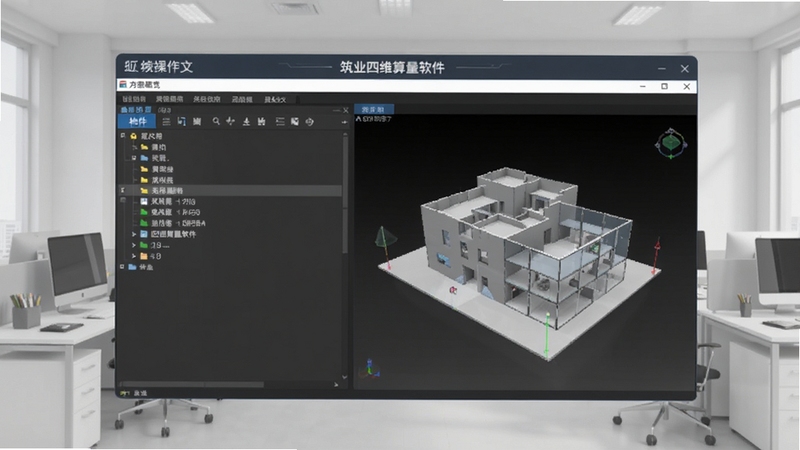
Task: Select the red arrow gizmo at the ground plane's right
Action: pos(657,256)
